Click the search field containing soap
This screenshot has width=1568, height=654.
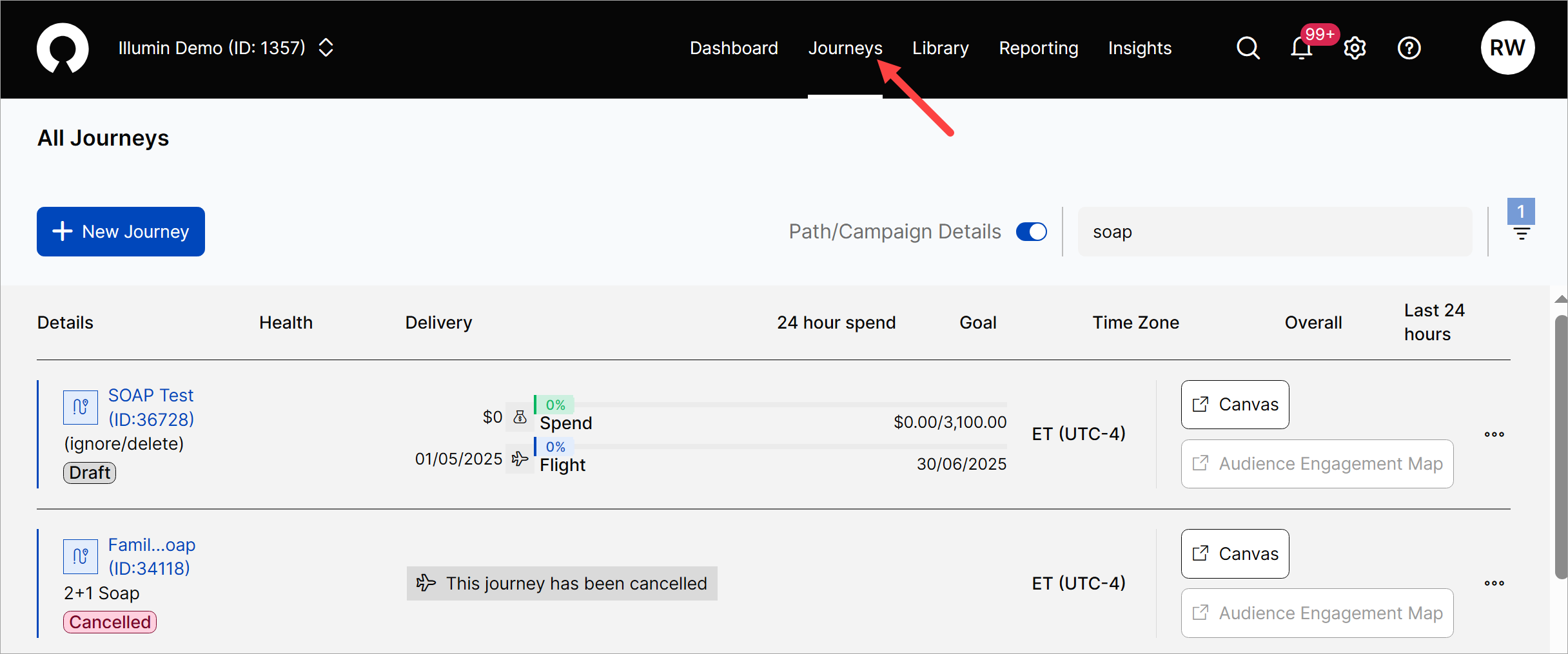1274,232
